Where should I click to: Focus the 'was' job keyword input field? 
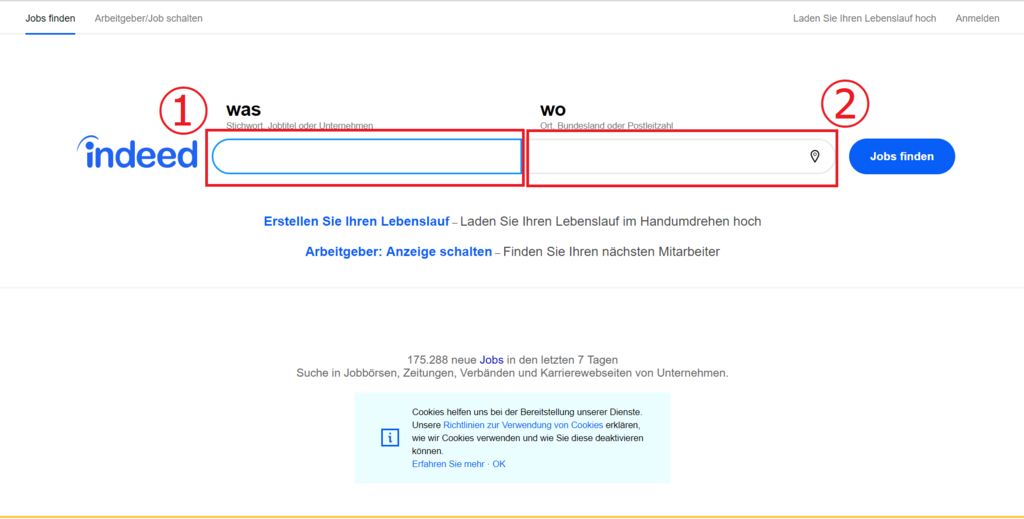click(x=367, y=157)
